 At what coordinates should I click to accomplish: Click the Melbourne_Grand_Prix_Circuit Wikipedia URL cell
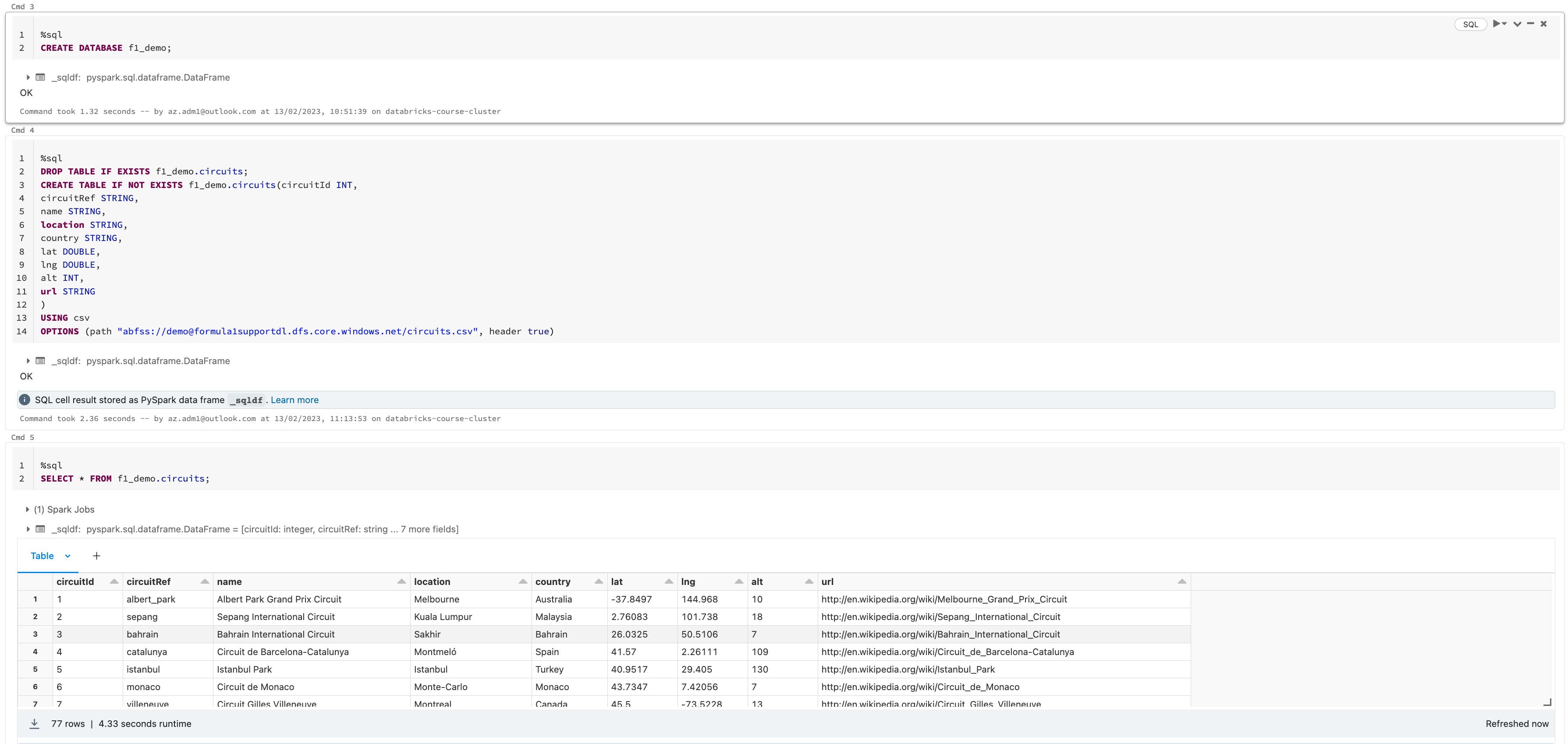point(1004,599)
